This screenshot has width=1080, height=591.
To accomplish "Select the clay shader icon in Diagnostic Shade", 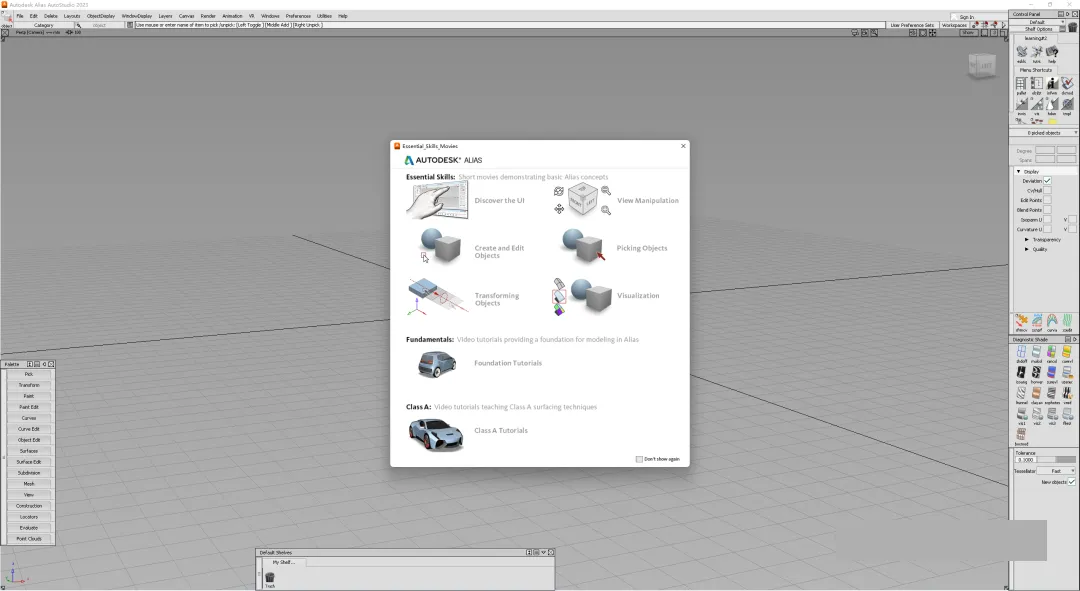I will click(x=1037, y=392).
